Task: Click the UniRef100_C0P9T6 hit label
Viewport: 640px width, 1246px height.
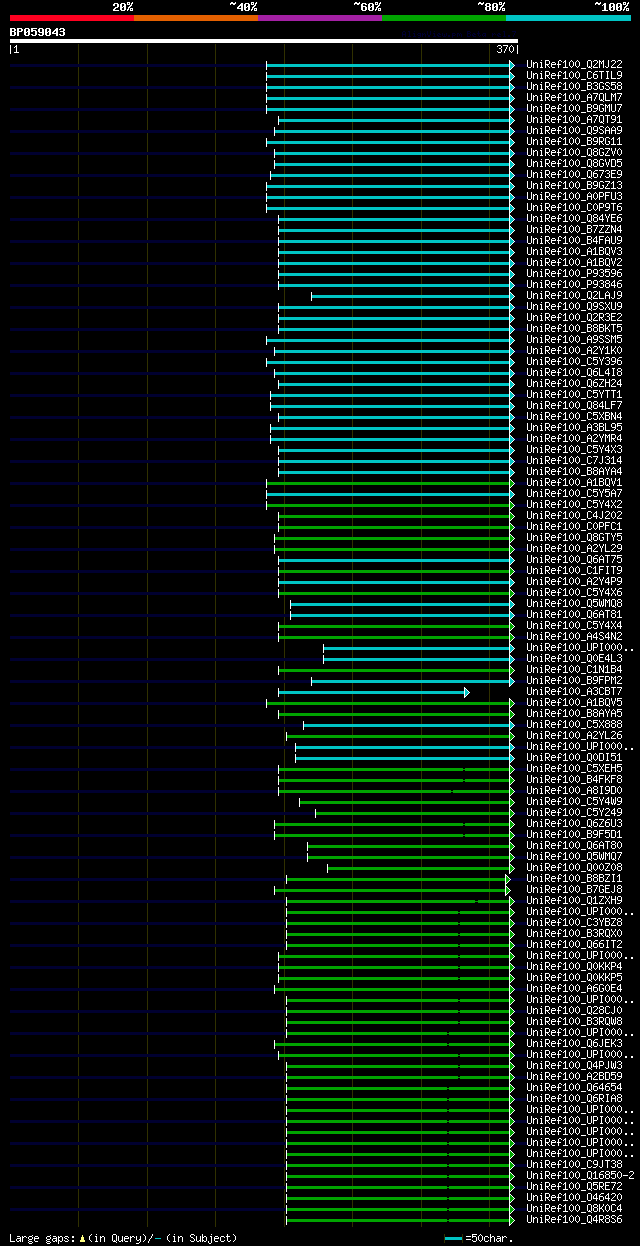Action: pyautogui.click(x=574, y=207)
